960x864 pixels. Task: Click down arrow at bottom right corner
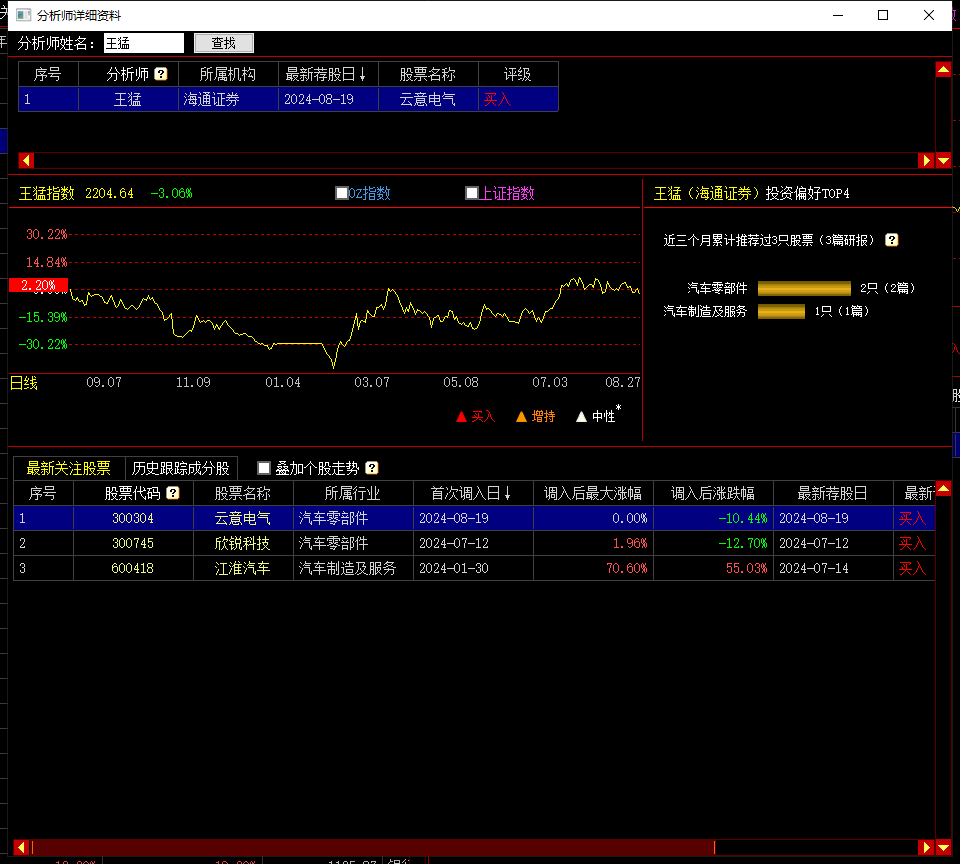click(x=943, y=848)
